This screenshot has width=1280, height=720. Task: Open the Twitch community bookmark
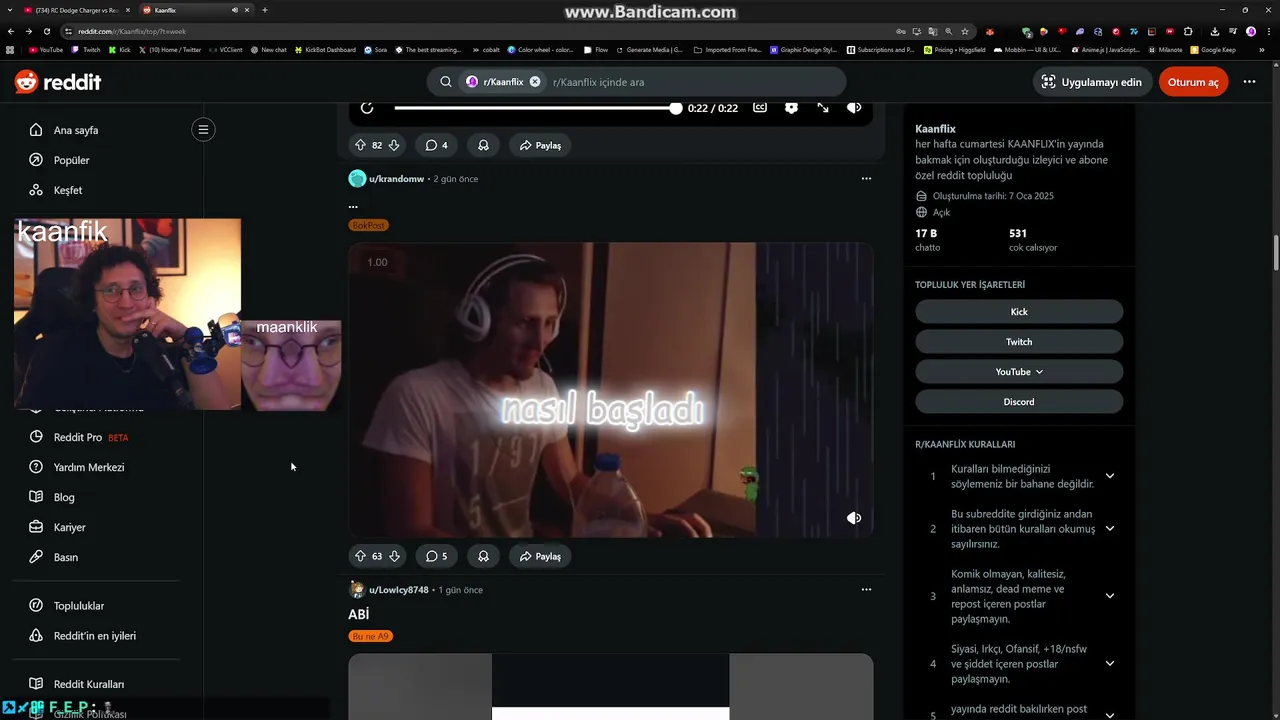pos(1019,342)
